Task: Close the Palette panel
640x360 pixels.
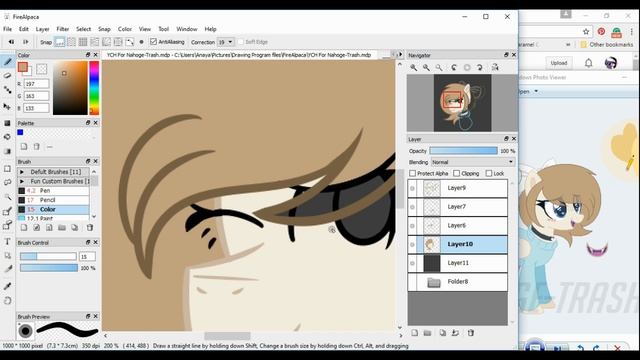Action: coord(96,123)
